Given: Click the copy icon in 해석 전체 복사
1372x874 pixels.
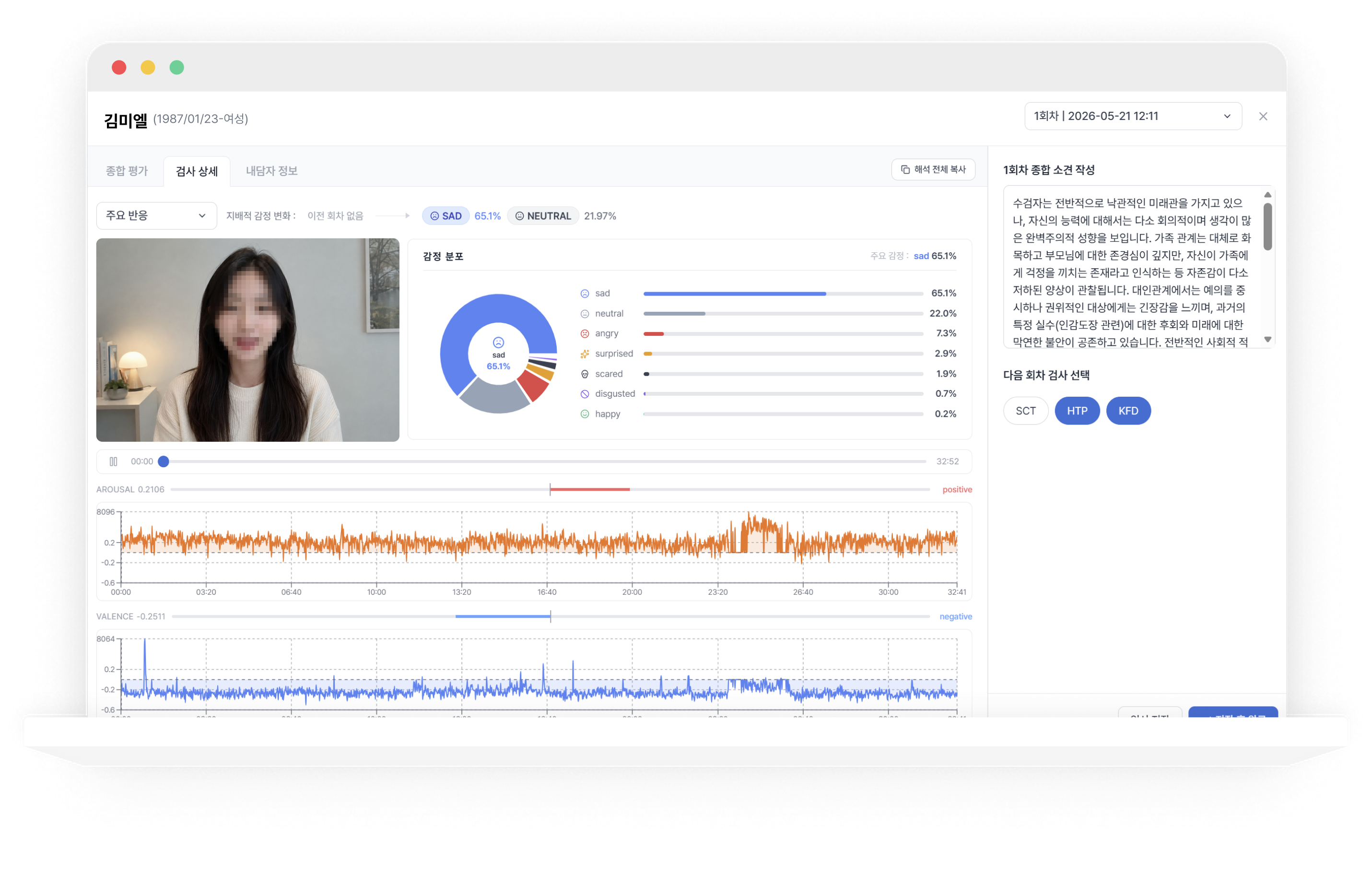Looking at the screenshot, I should 905,169.
